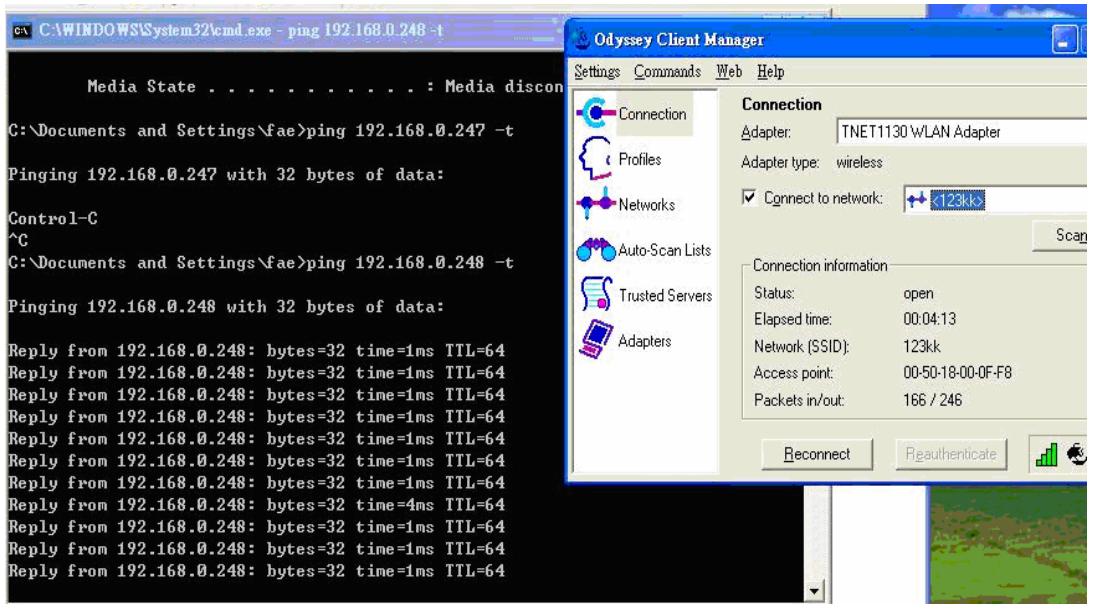Click the Control-C line in cmd
The width and height of the screenshot is (1093, 609).
pyautogui.click(x=53, y=218)
